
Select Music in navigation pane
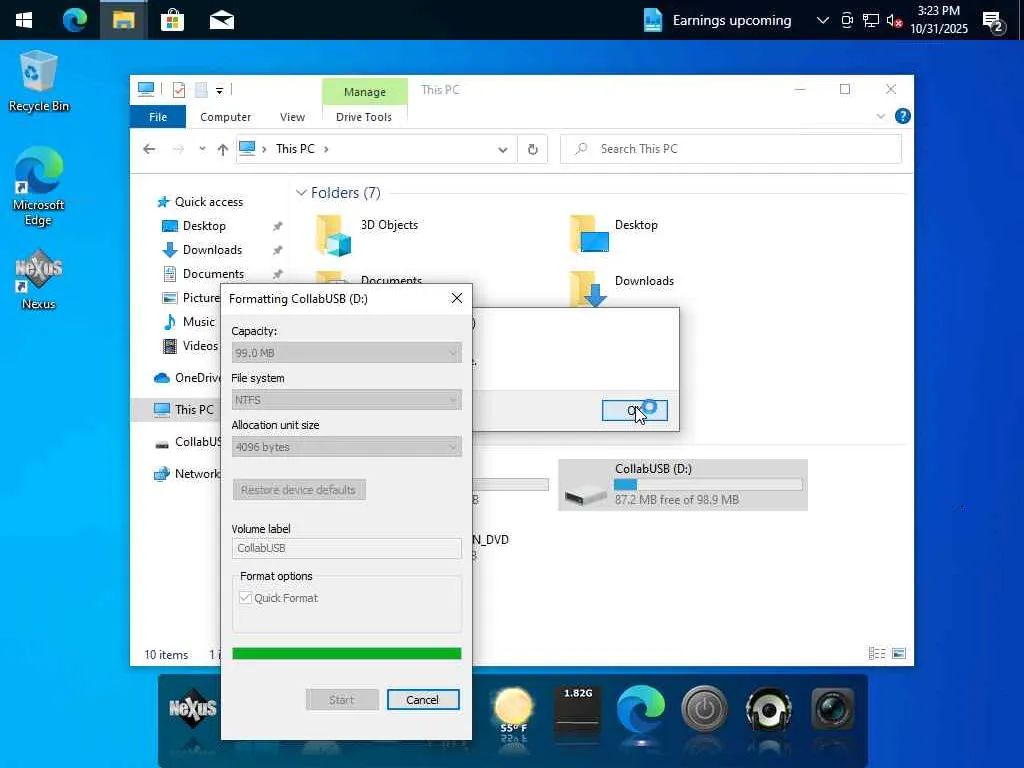[189, 321]
